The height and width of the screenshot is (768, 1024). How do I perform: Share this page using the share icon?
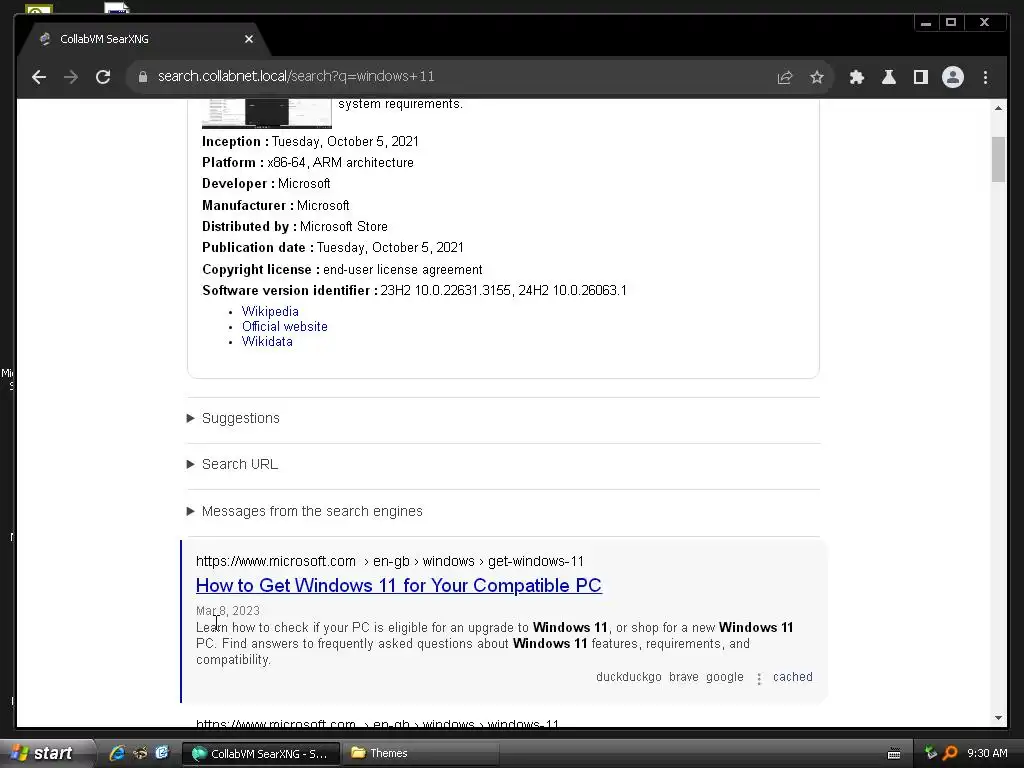[x=785, y=78]
